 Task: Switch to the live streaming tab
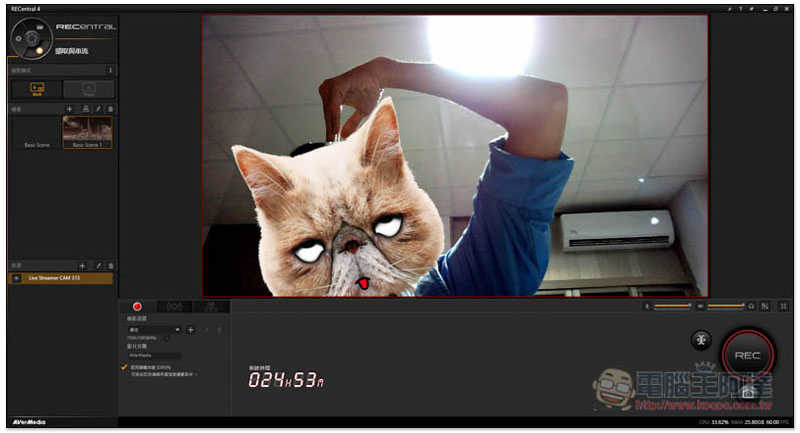pyautogui.click(x=174, y=307)
